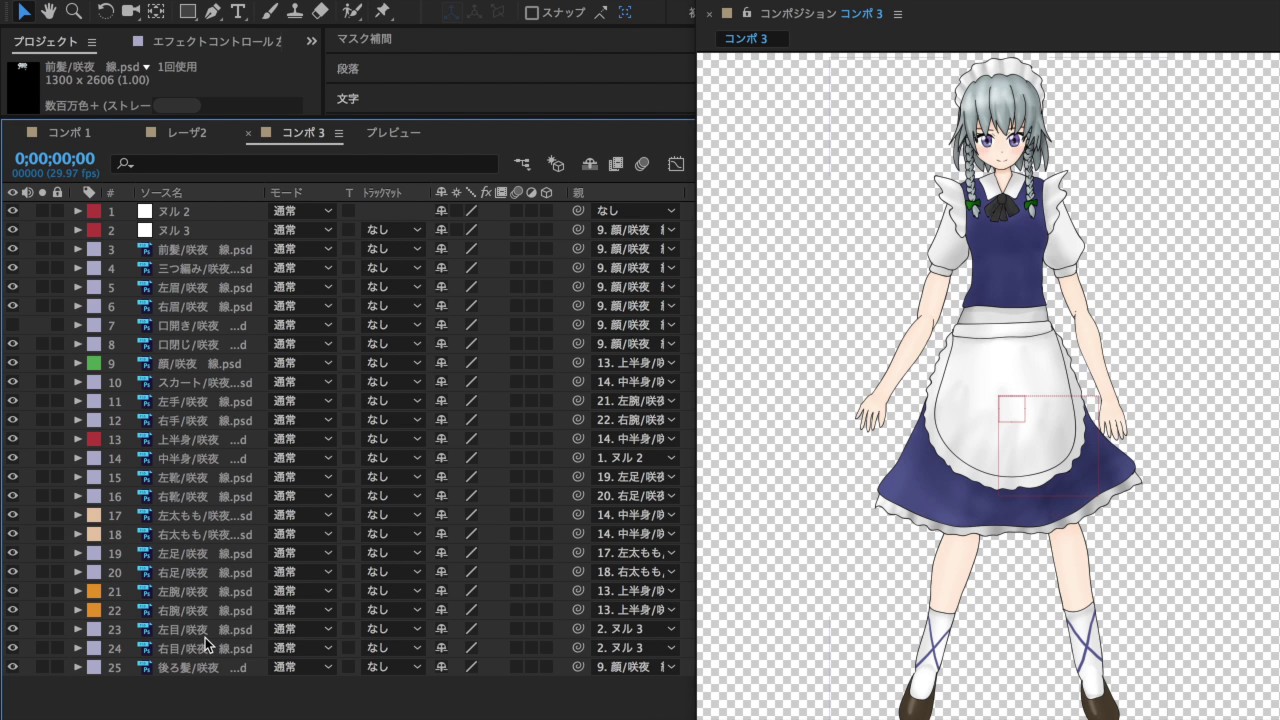Open track matte dropdown for layer 6 右眉/咲夜
This screenshot has width=1280, height=720.
(x=393, y=306)
